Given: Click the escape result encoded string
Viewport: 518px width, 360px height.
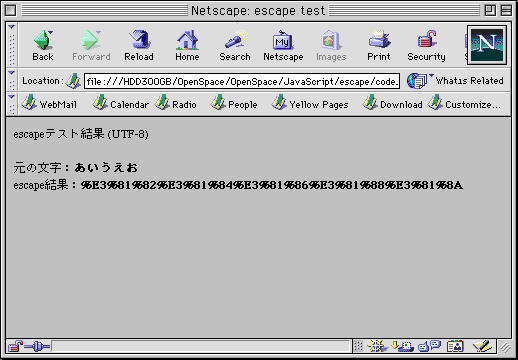Looking at the screenshot, I should click(x=272, y=185).
